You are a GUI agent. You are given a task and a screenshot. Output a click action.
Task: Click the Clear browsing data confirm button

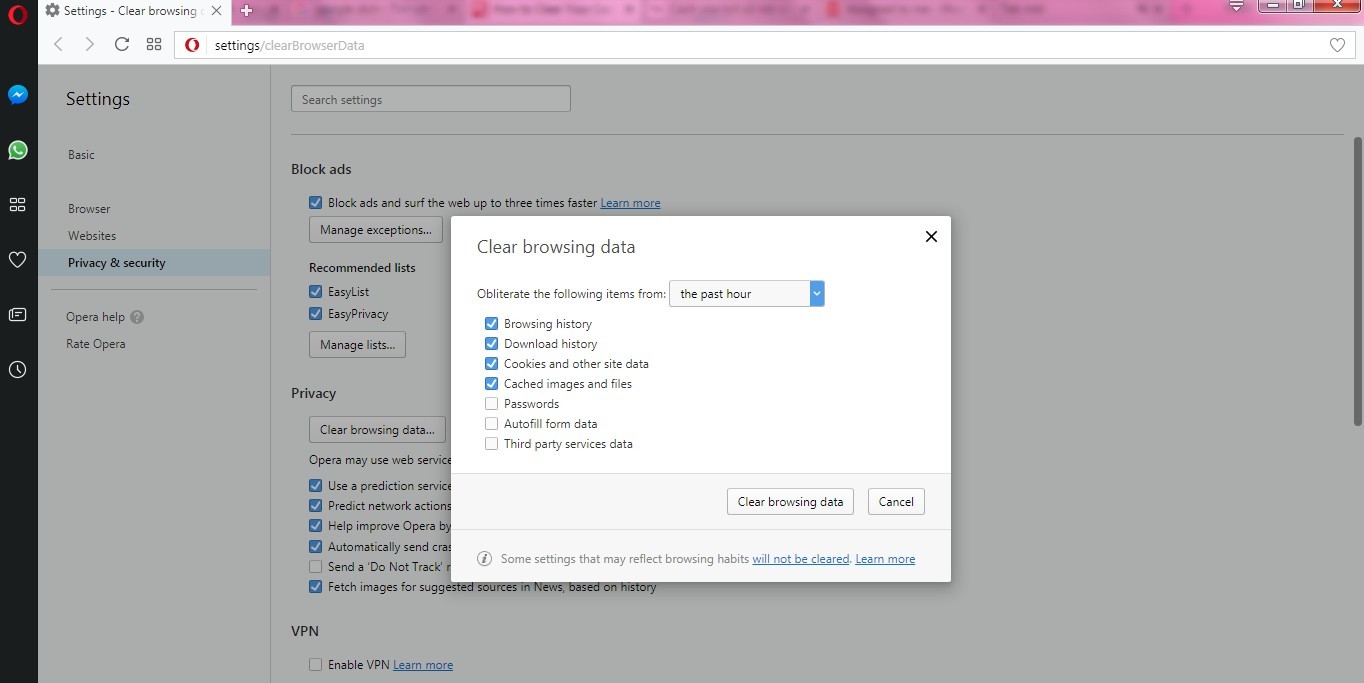point(790,502)
